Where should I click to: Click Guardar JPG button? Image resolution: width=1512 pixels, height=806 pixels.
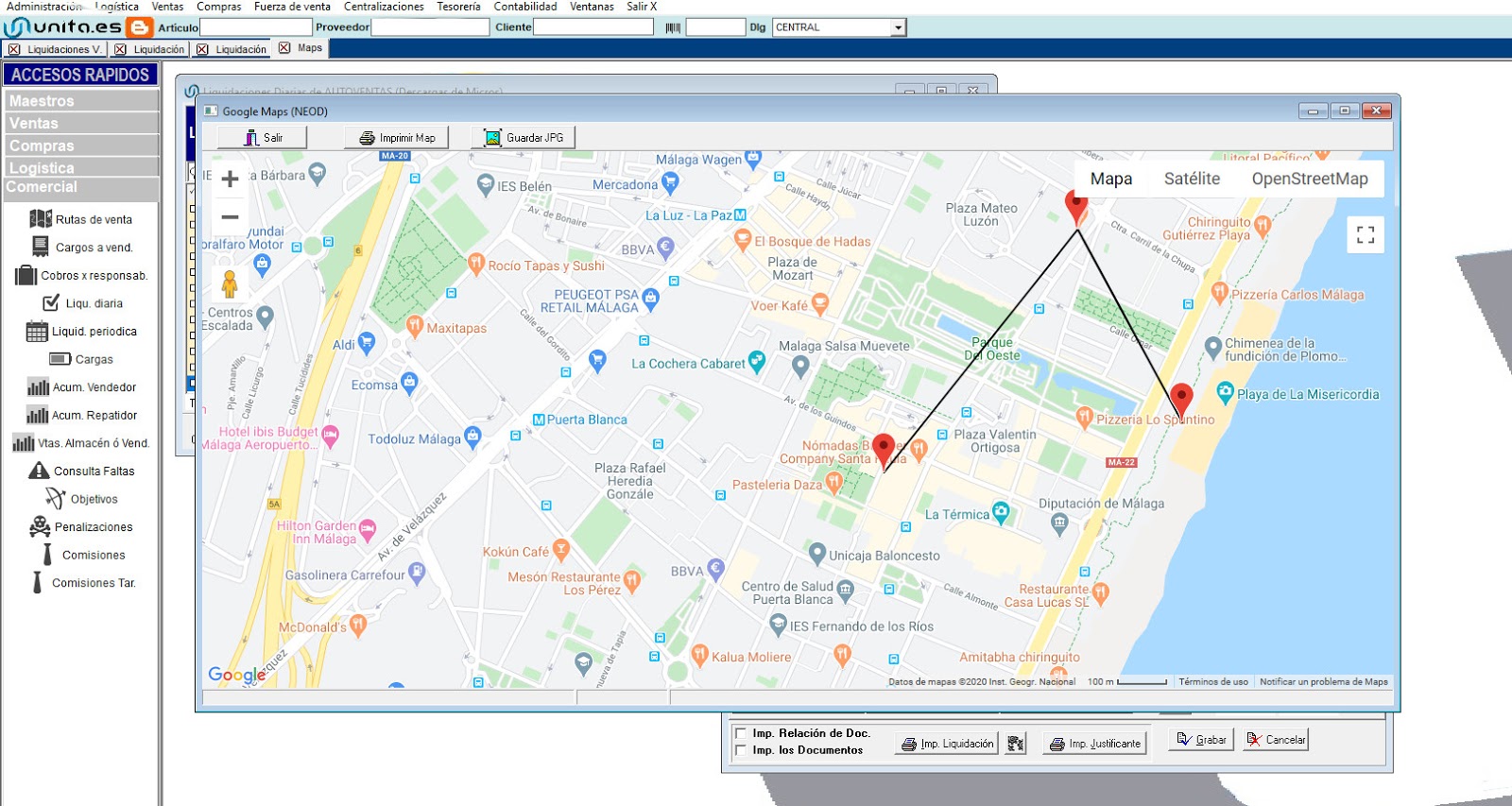pyautogui.click(x=524, y=138)
